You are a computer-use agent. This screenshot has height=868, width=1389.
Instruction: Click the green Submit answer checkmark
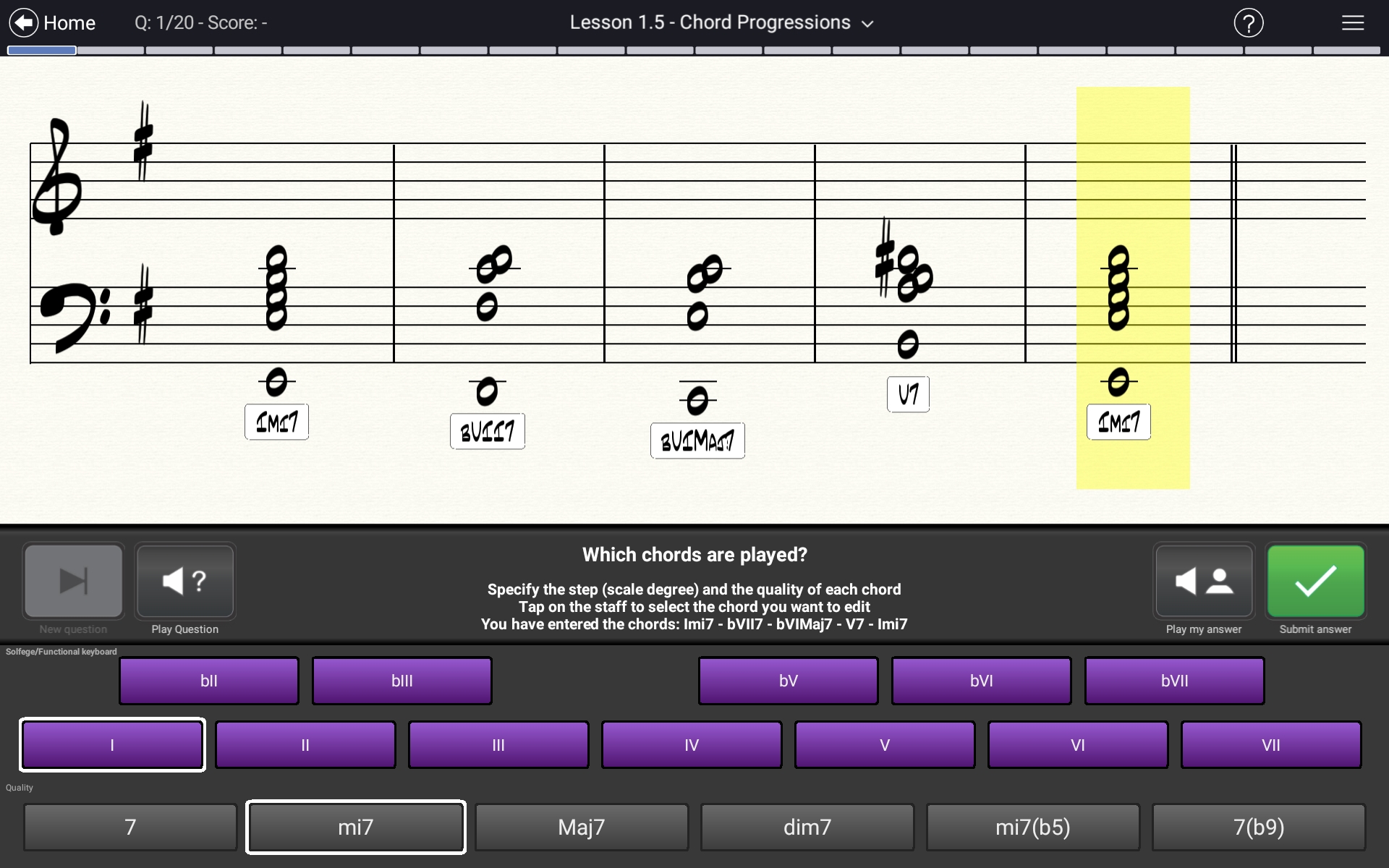click(x=1314, y=582)
